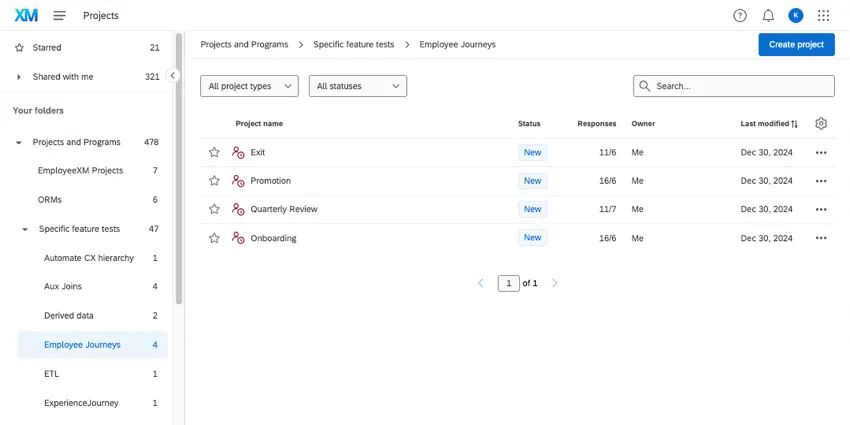Star the Exit project
The image size is (850, 425).
(214, 153)
